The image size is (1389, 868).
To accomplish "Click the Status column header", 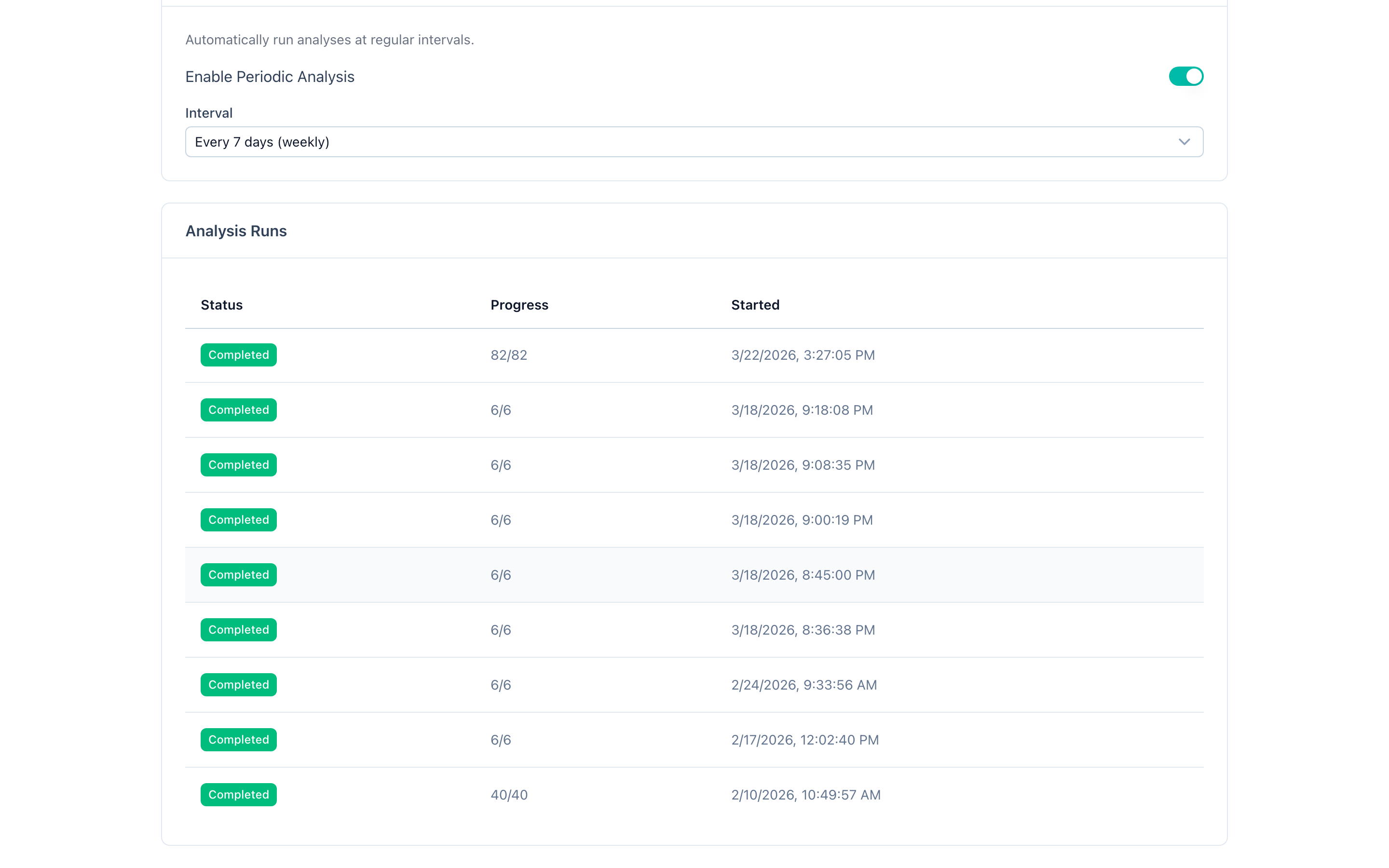I will [221, 305].
